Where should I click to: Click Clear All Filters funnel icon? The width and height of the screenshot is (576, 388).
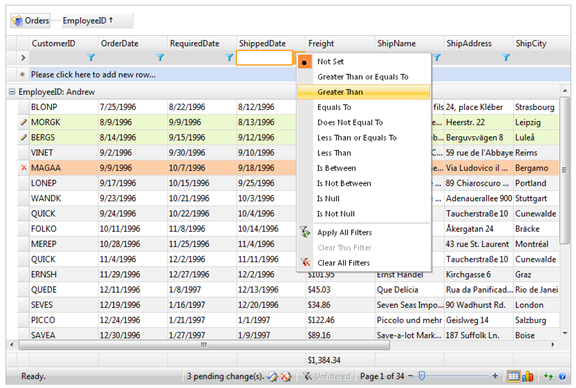click(305, 262)
